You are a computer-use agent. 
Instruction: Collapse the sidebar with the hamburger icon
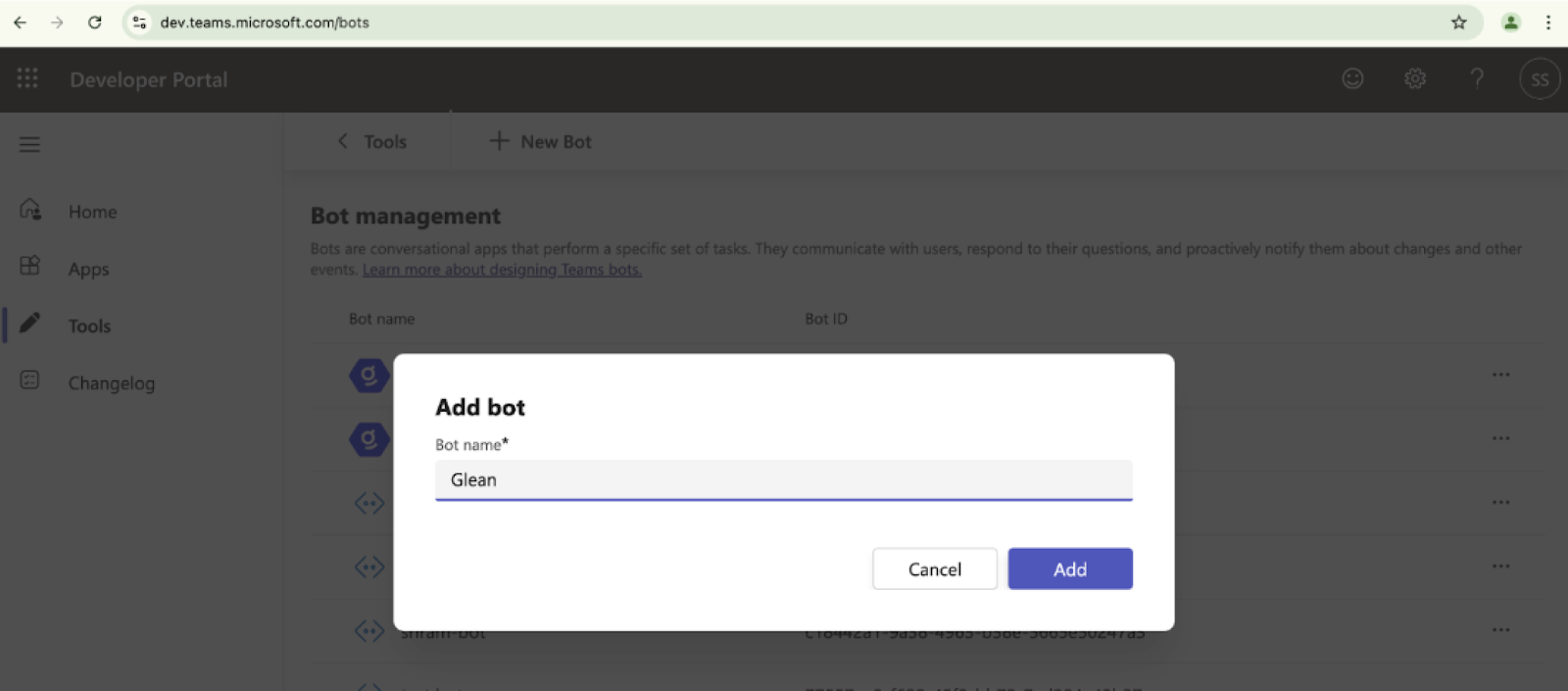pyautogui.click(x=29, y=145)
